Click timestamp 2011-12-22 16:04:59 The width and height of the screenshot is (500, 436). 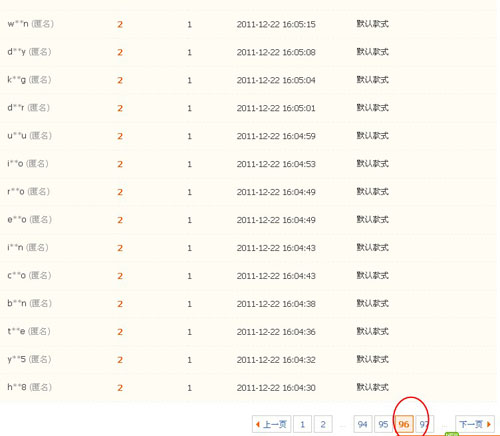(x=276, y=136)
